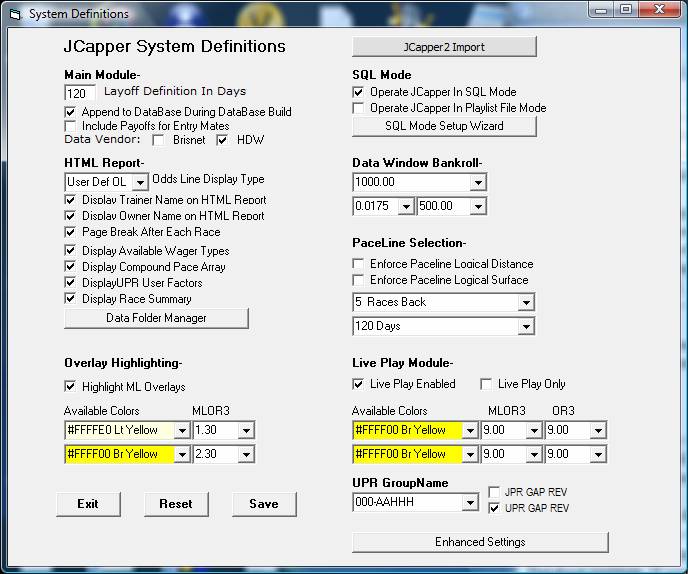
Task: Toggle Display Available Wager Types
Action: (70, 251)
